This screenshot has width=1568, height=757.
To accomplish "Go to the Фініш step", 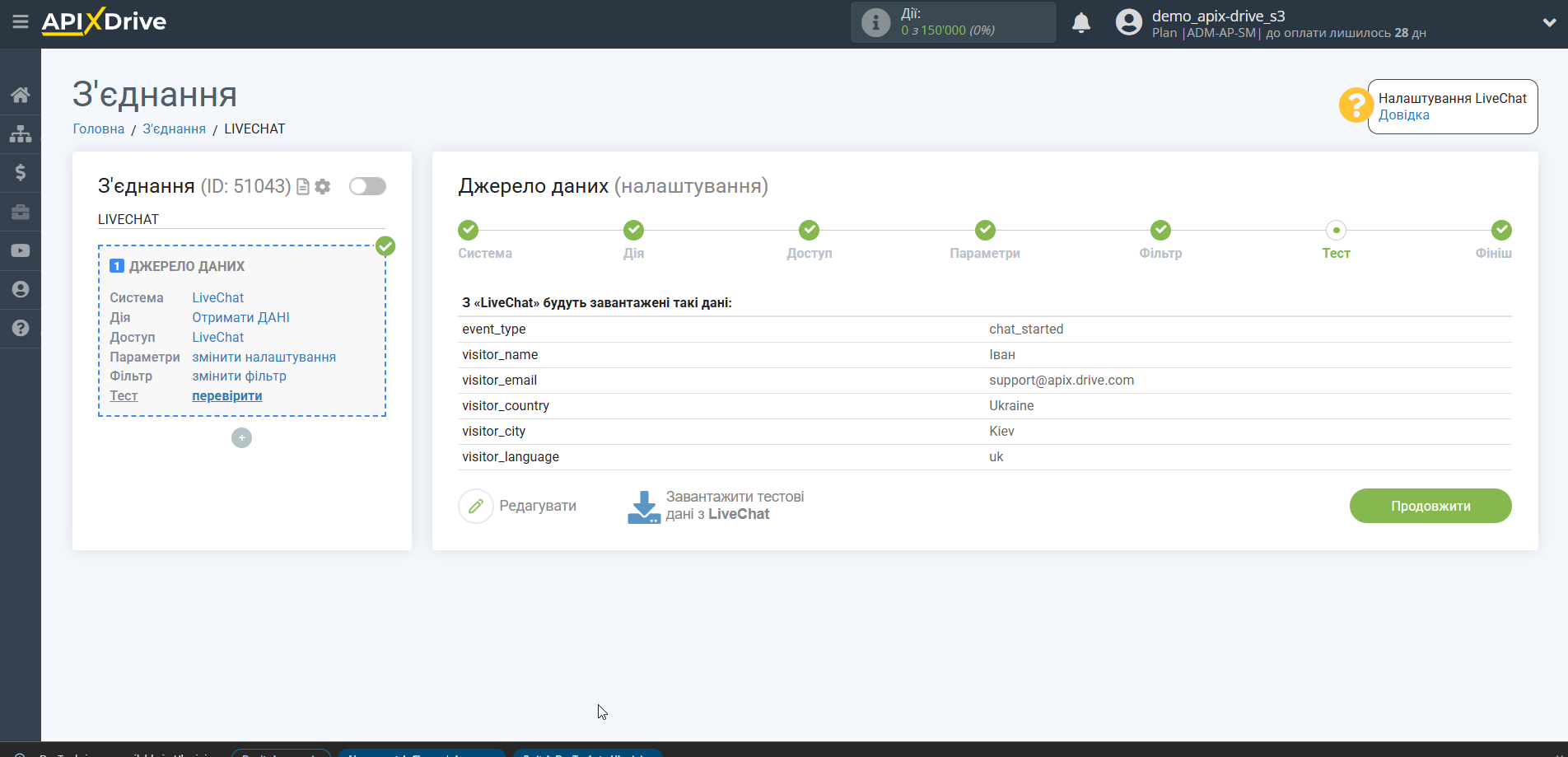I will [x=1501, y=230].
